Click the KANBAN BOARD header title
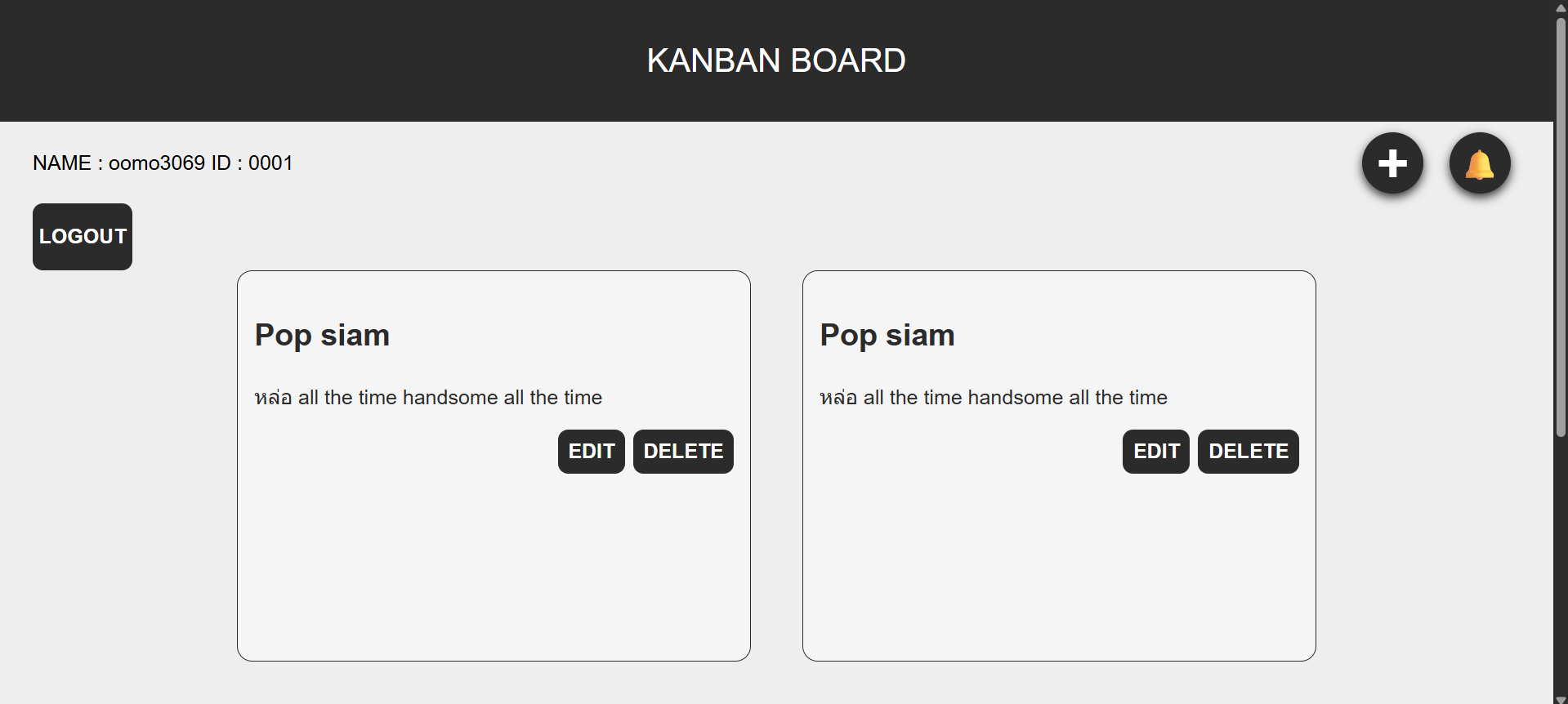 coord(776,60)
